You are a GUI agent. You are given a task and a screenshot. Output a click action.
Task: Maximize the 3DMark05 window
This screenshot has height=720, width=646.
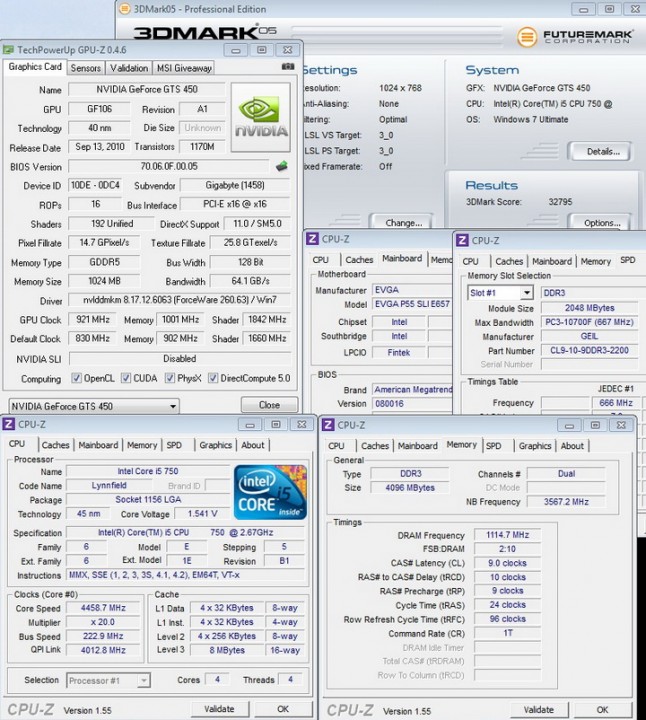tap(609, 9)
